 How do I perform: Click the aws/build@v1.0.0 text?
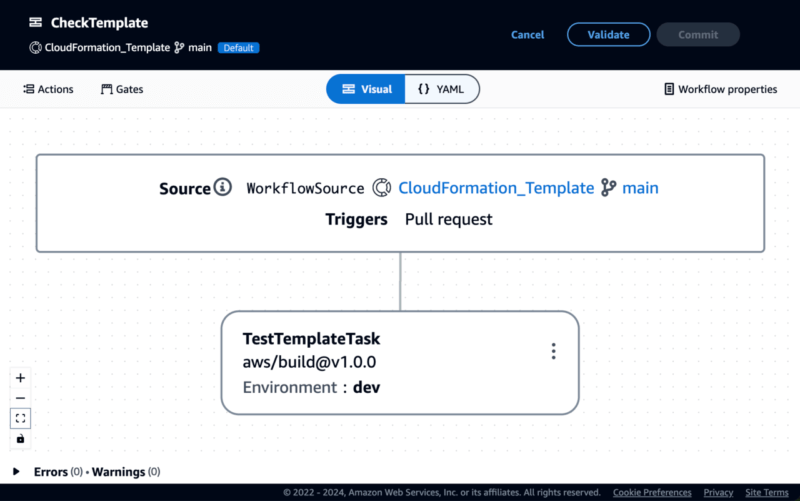(x=309, y=362)
